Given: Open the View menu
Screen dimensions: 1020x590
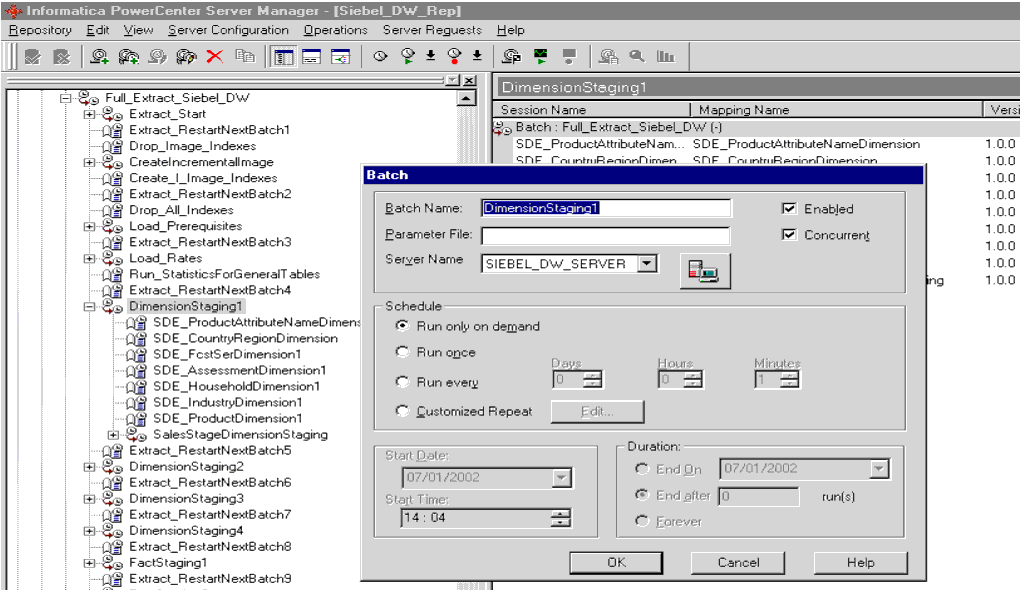Looking at the screenshot, I should [139, 30].
